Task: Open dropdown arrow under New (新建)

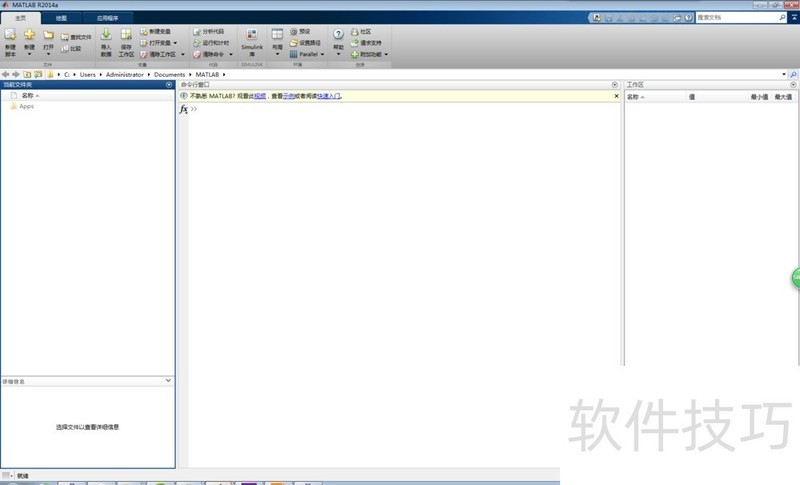Action: point(30,54)
